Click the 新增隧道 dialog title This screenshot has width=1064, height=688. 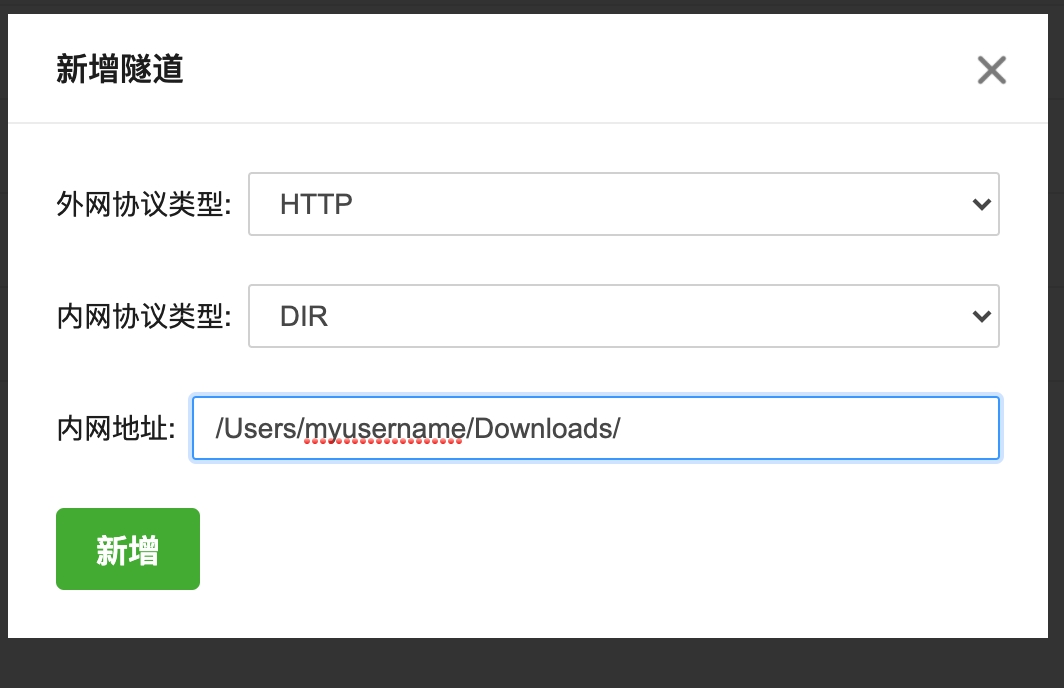click(x=119, y=69)
